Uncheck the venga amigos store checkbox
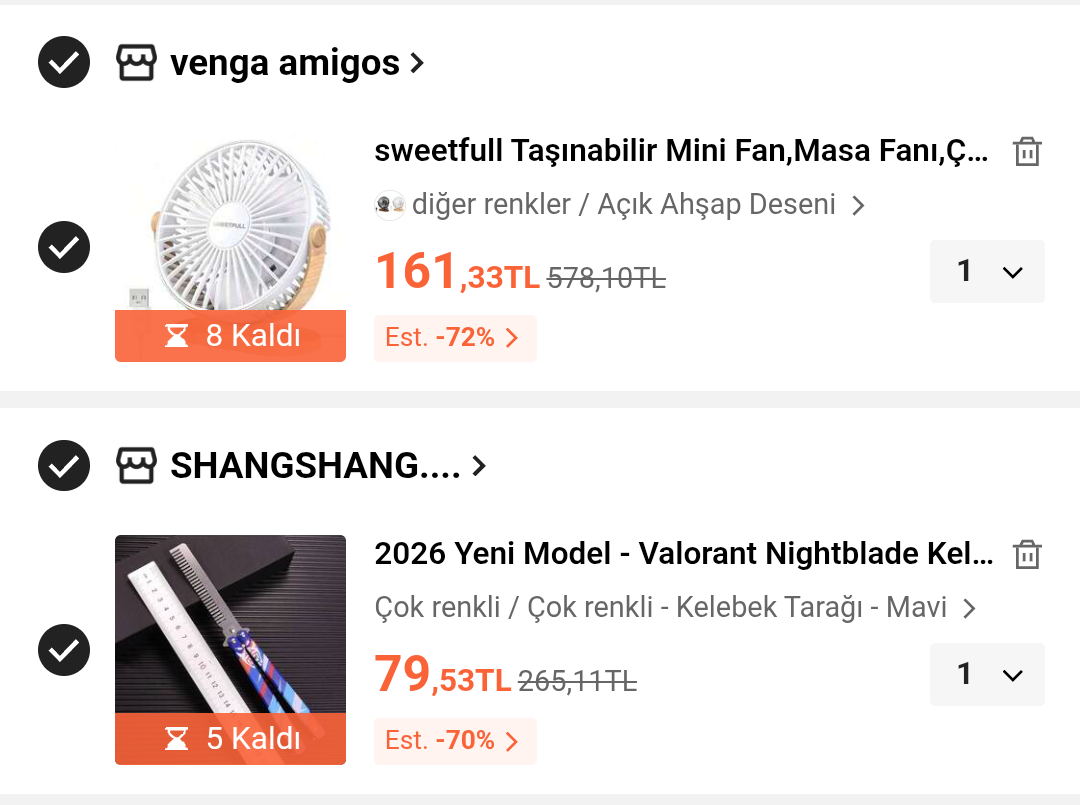Image resolution: width=1080 pixels, height=805 pixels. [x=64, y=62]
